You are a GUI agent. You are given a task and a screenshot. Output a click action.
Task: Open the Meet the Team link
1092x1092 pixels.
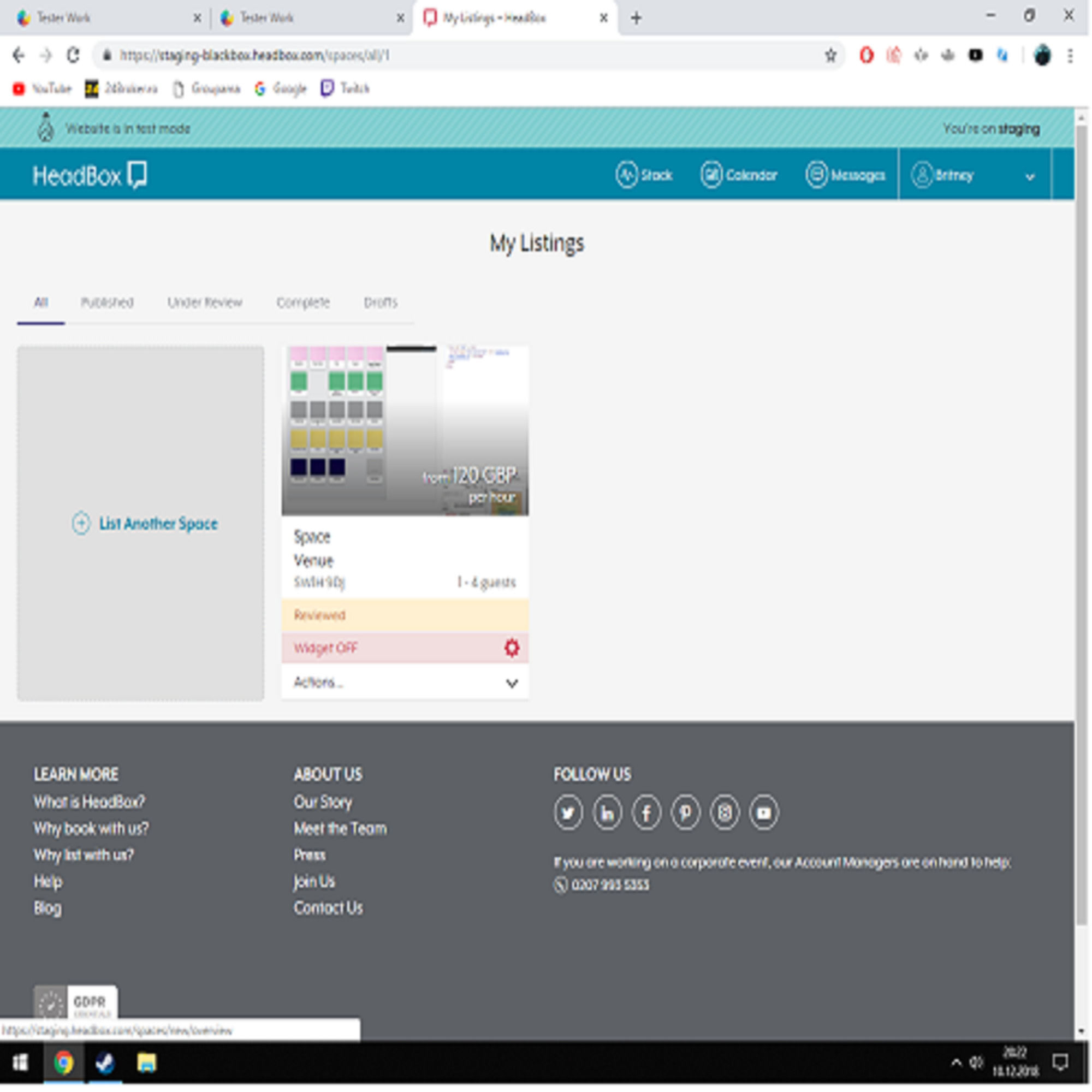[x=340, y=829]
